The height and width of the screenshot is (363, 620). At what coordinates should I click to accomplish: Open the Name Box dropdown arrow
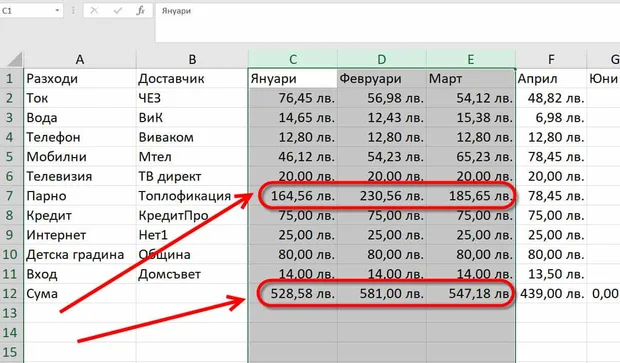[x=57, y=11]
